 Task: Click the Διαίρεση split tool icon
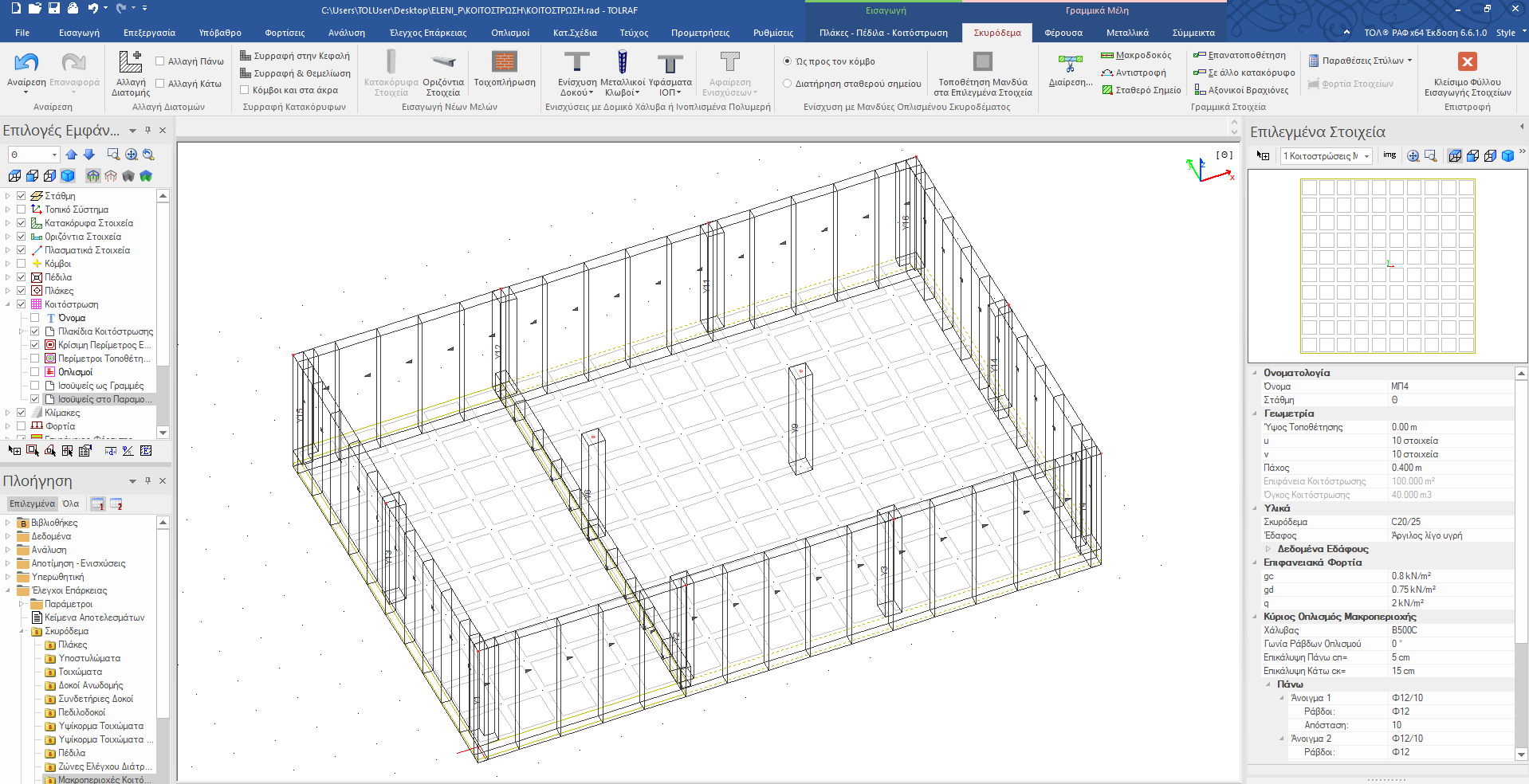click(x=1070, y=65)
